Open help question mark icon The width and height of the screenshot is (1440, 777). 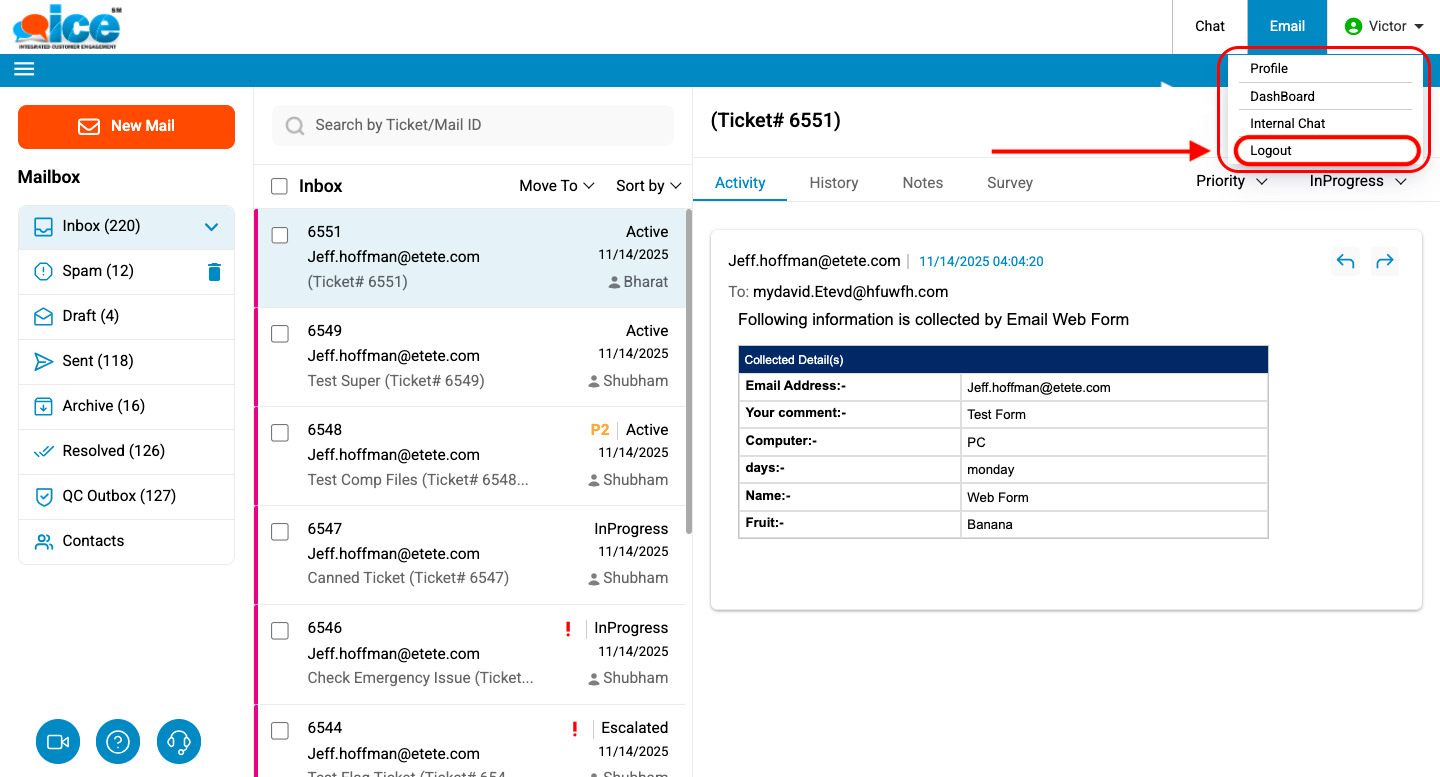click(x=118, y=742)
